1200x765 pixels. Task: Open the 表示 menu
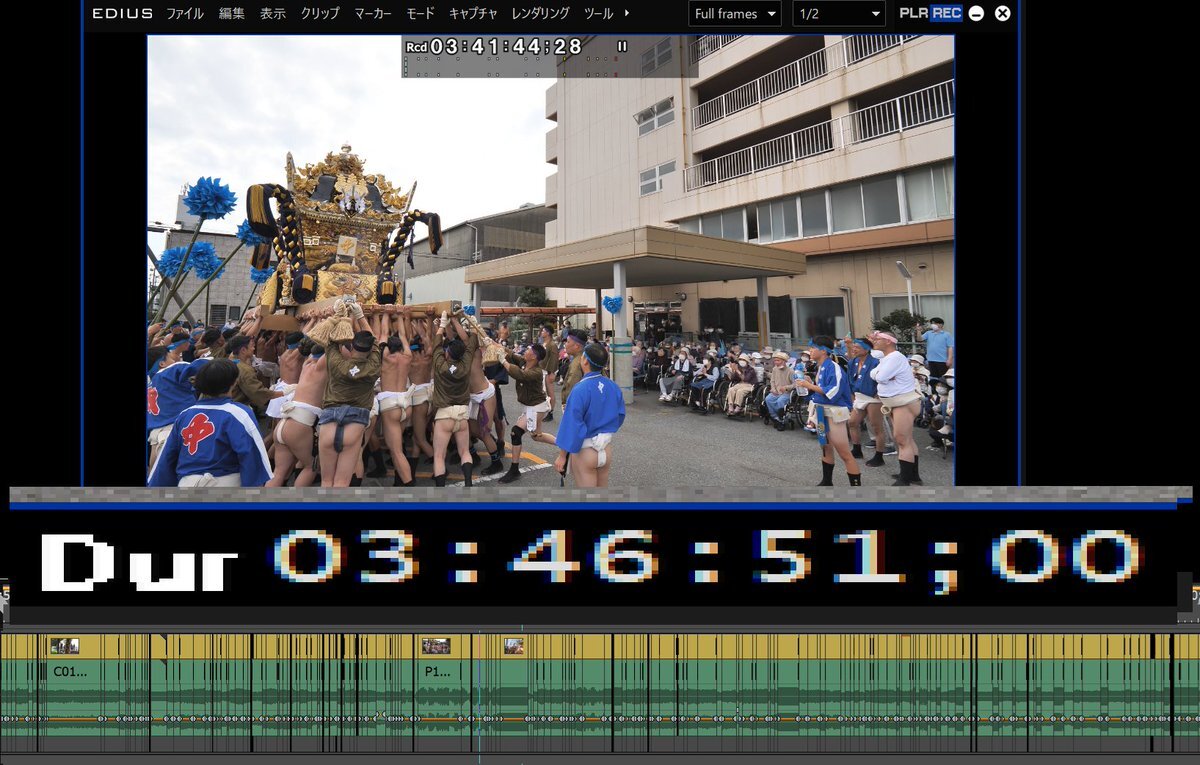273,14
